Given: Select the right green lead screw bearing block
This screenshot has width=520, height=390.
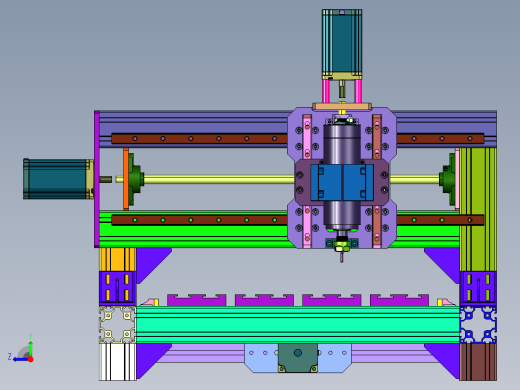Looking at the screenshot, I should click(447, 179).
